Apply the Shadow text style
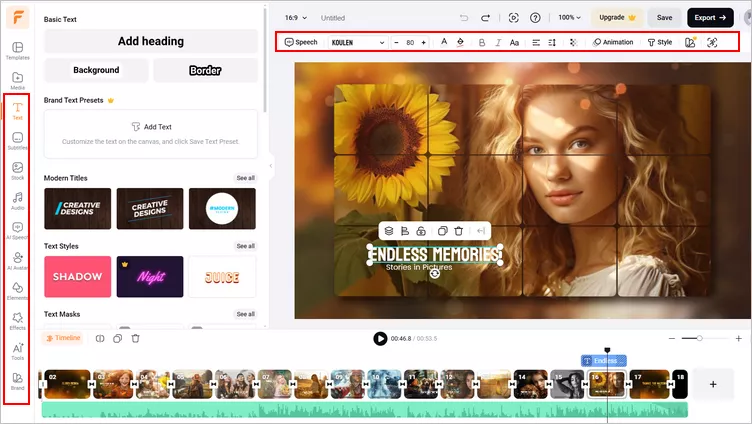Screen dimensions: 752x424 point(78,277)
